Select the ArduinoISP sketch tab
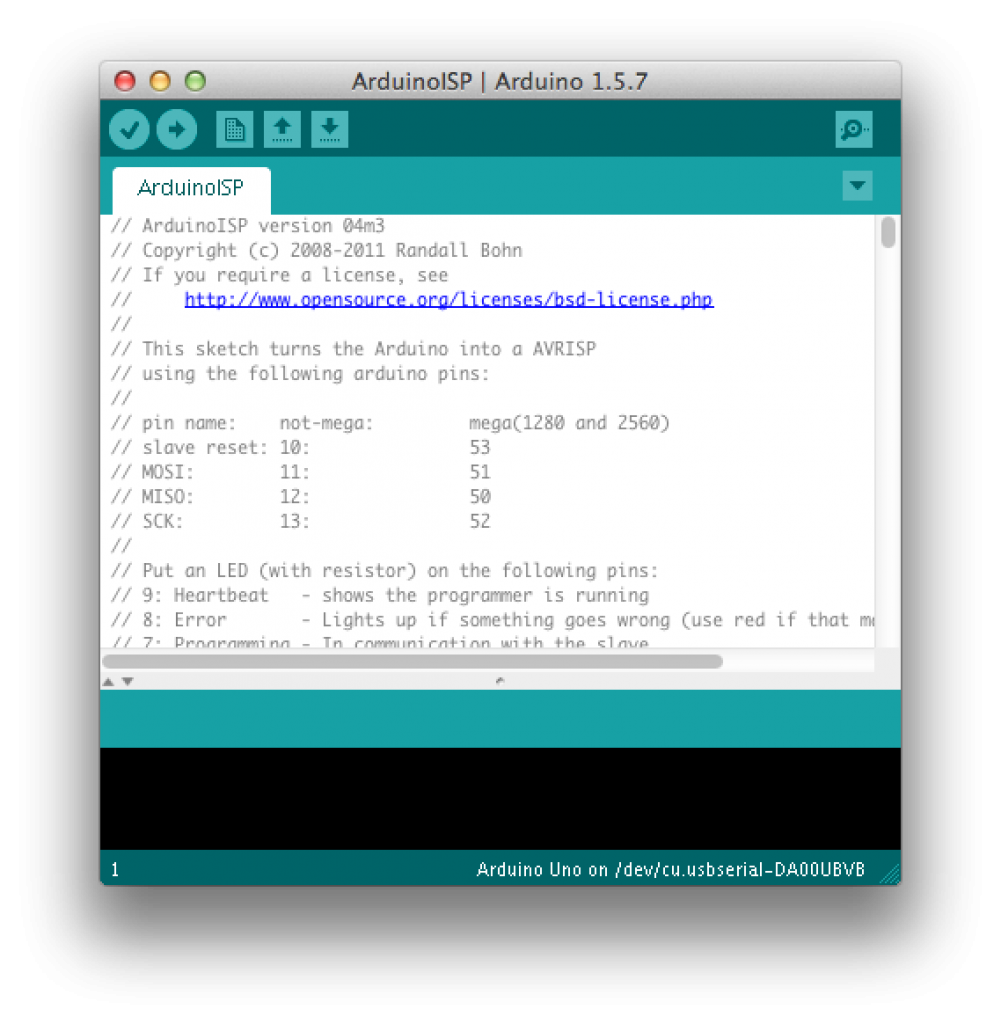1001x1024 pixels. coord(191,188)
